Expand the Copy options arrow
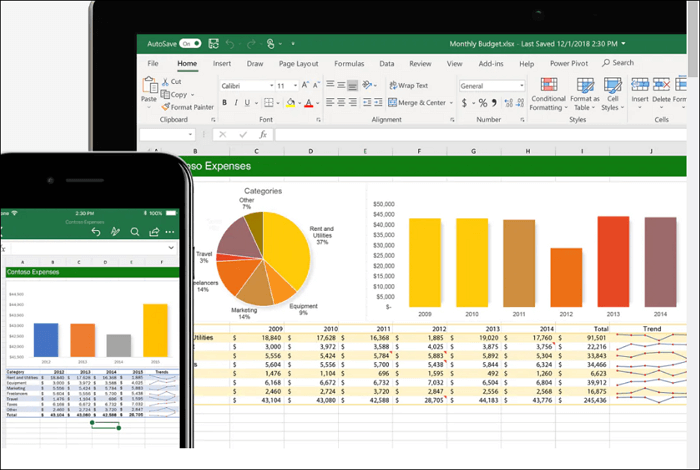The width and height of the screenshot is (700, 470). coord(192,95)
